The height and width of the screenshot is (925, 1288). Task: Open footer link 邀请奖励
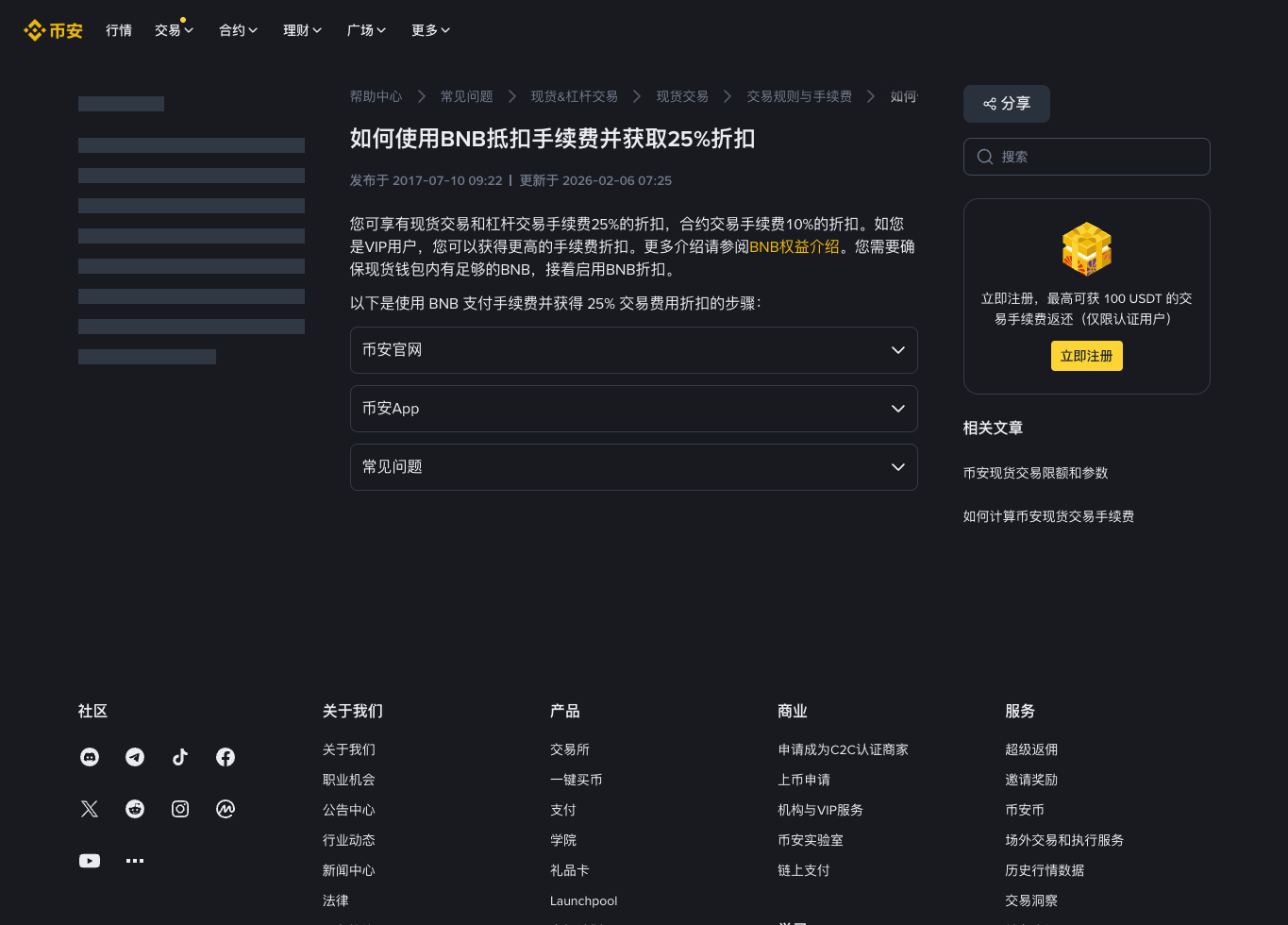click(x=1031, y=780)
